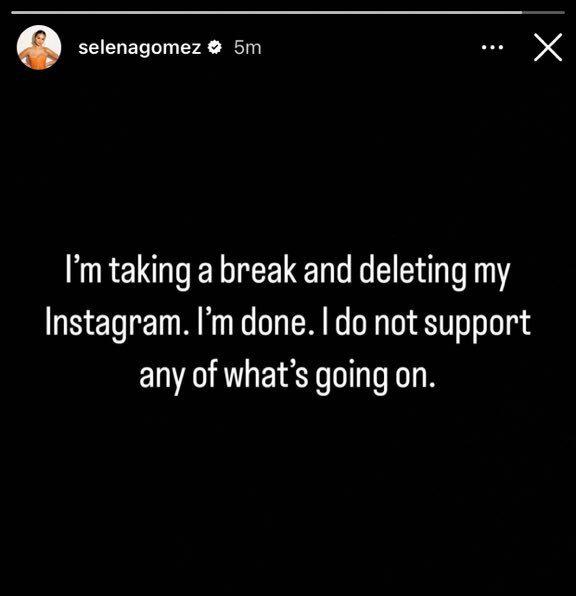Tap the story line starting "I'm taking a break"

coord(288,271)
